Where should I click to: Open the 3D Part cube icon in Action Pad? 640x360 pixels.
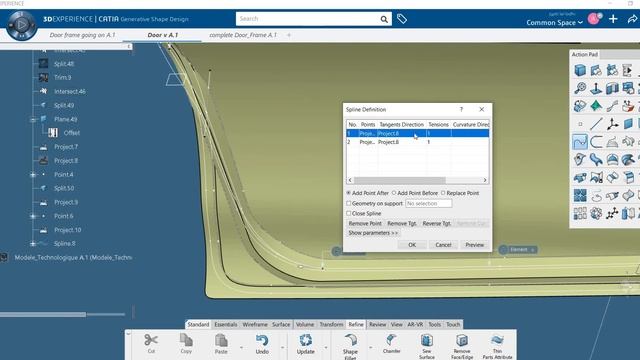[x=580, y=70]
